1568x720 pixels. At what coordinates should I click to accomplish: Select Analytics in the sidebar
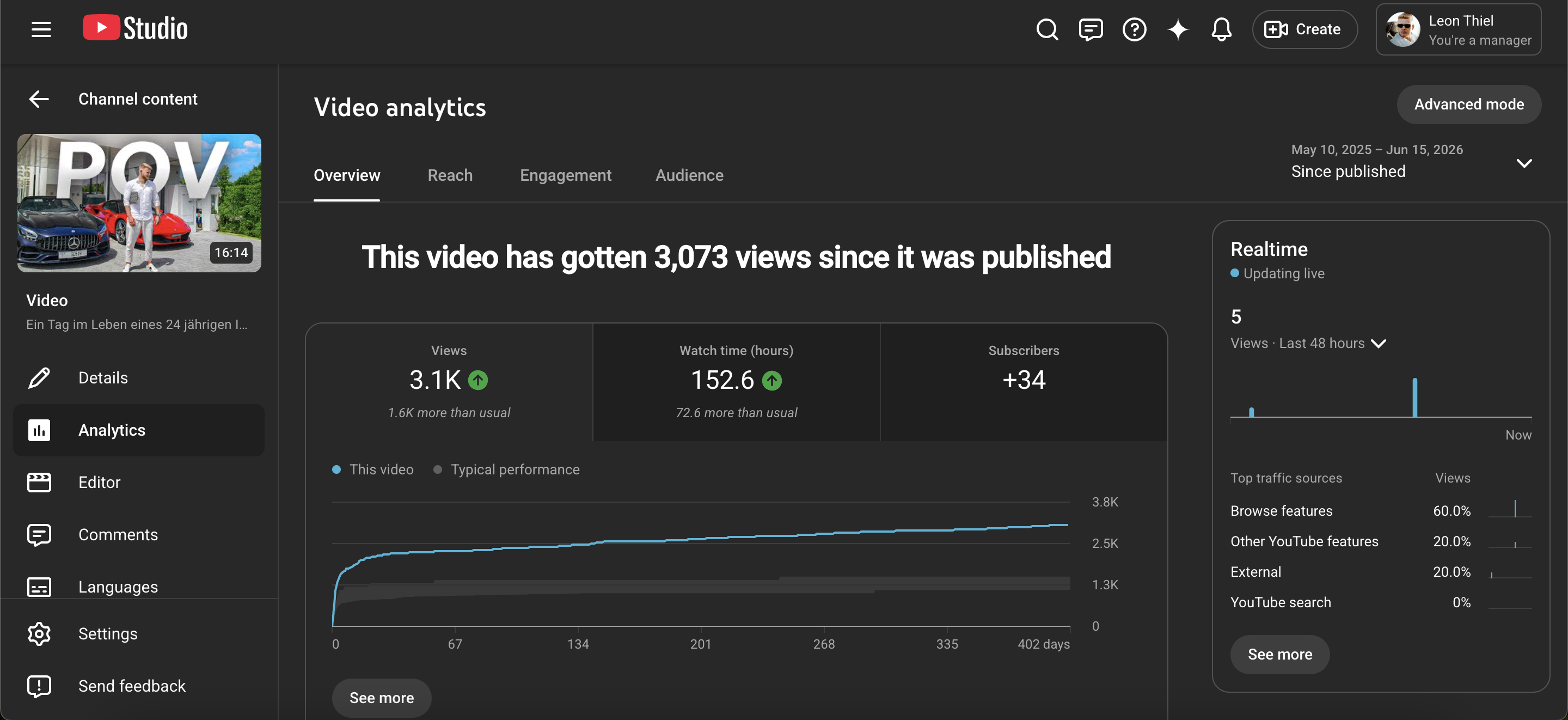pyautogui.click(x=139, y=430)
